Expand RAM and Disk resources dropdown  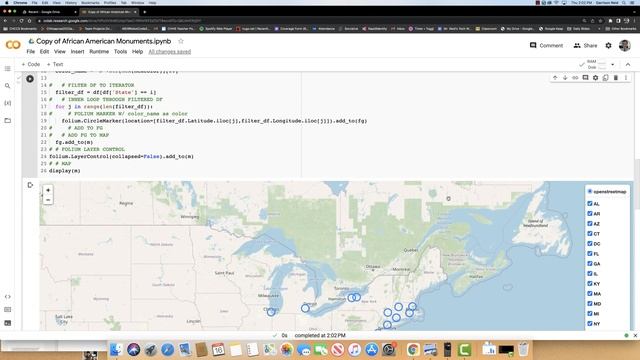[x=613, y=64]
